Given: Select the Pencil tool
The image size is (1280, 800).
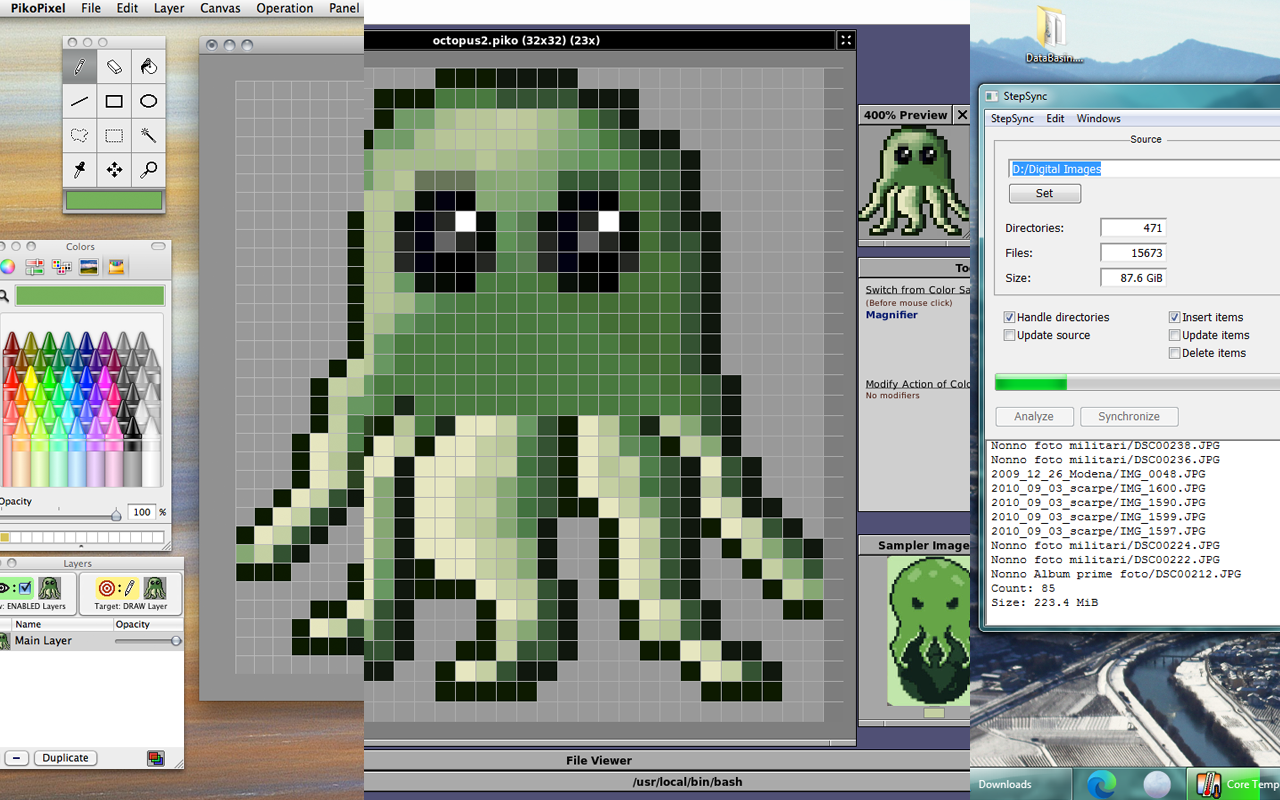Looking at the screenshot, I should click(x=80, y=67).
